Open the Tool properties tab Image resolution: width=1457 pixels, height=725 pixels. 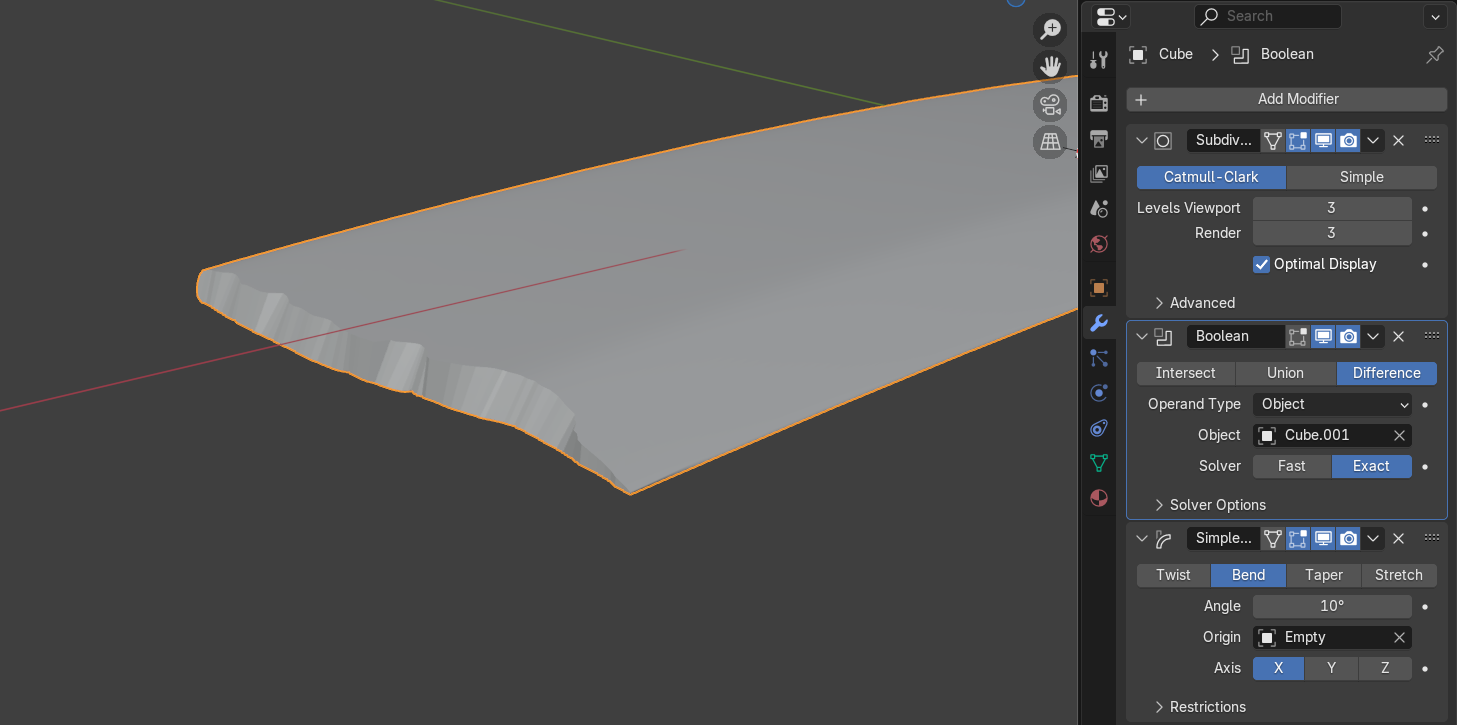[1099, 60]
